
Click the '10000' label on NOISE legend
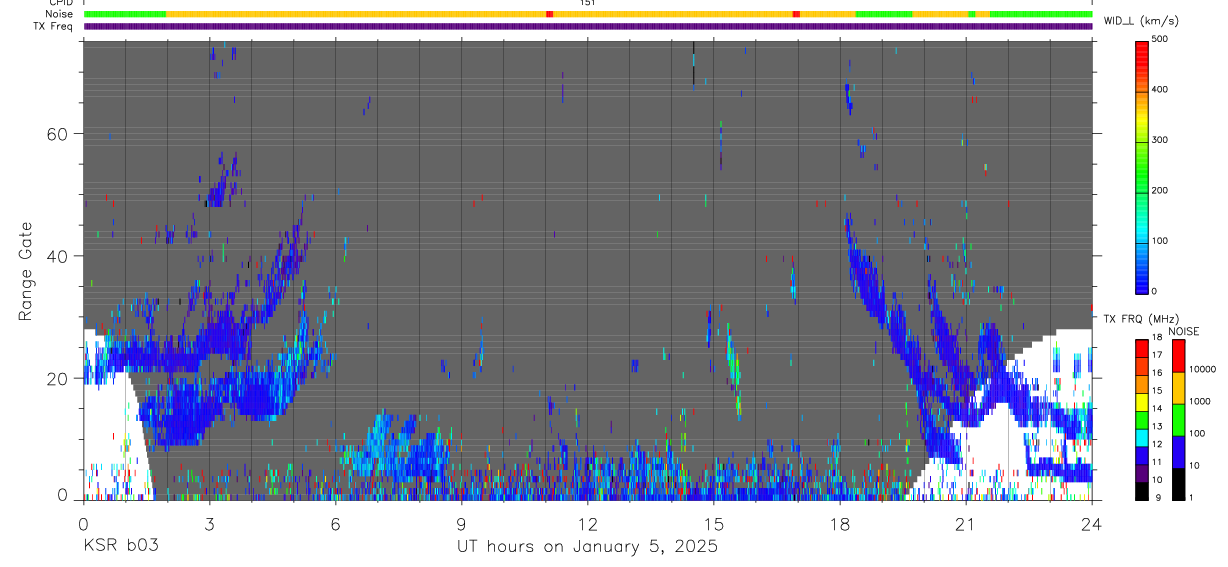point(1204,369)
